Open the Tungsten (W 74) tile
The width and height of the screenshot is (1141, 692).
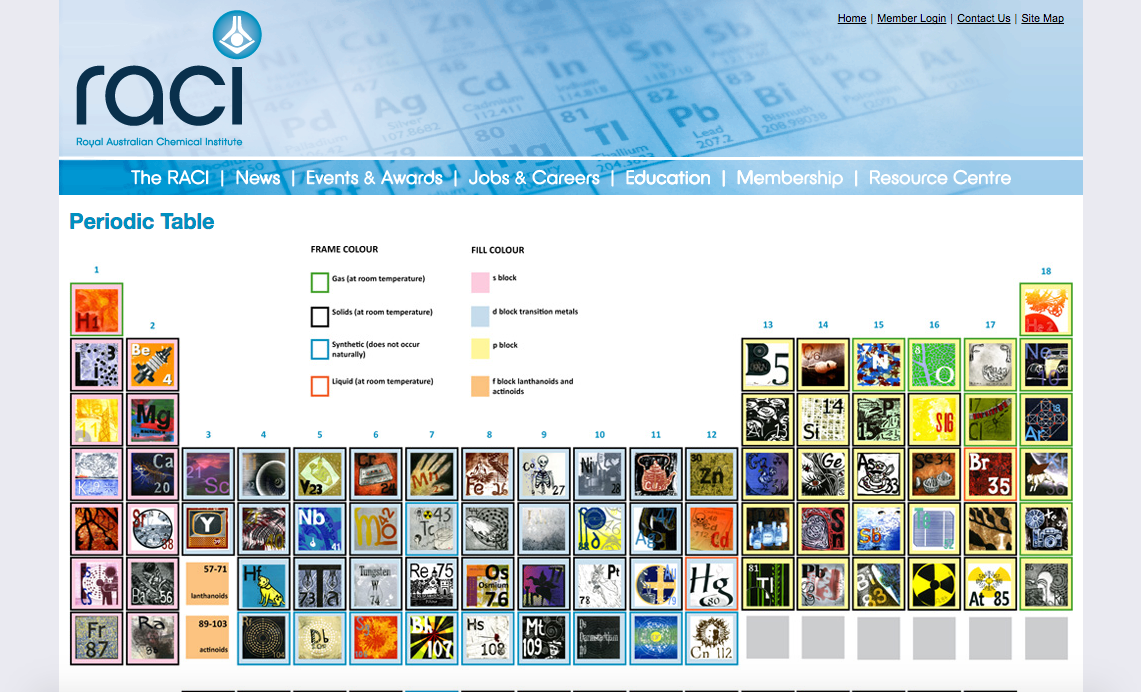(x=375, y=583)
